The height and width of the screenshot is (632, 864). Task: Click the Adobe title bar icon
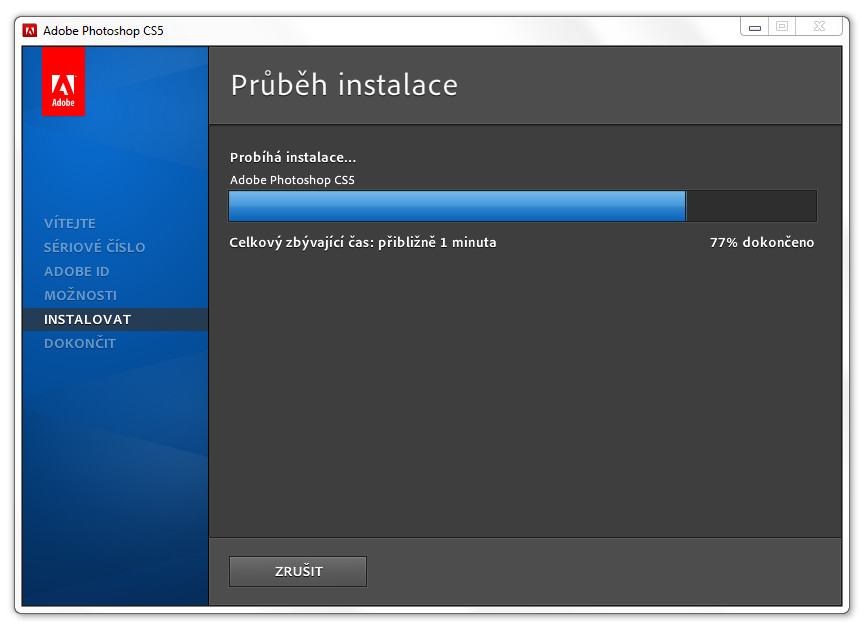click(x=29, y=30)
